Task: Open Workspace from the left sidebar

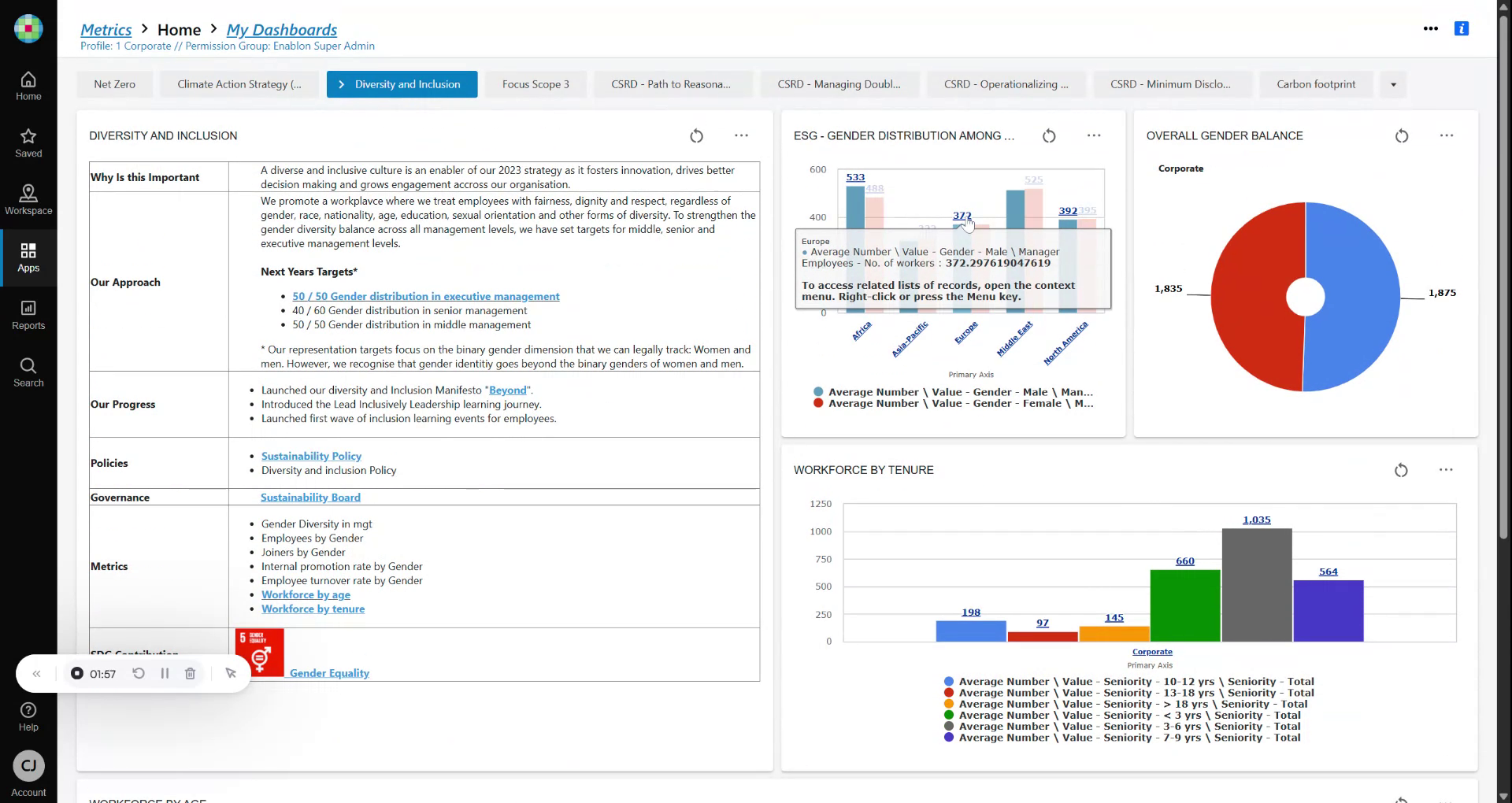Action: (x=28, y=200)
